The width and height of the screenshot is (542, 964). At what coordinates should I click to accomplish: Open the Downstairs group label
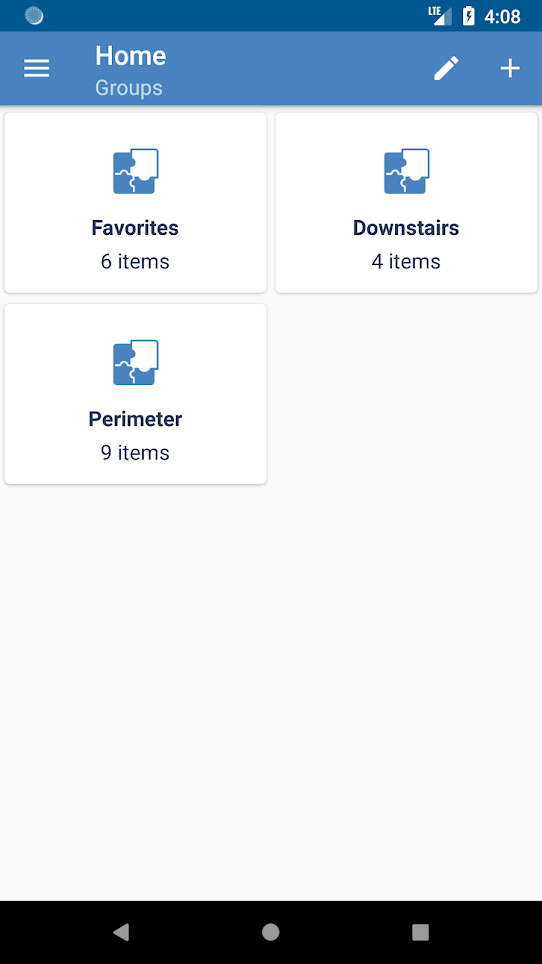(406, 228)
